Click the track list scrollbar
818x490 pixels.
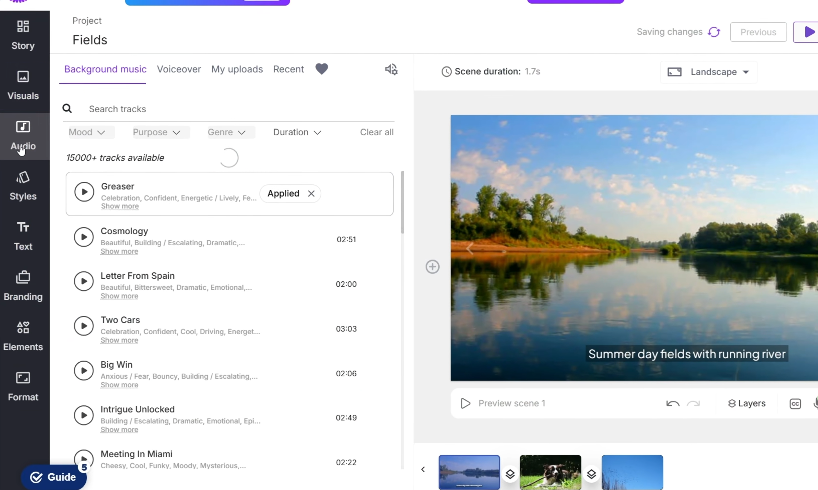pos(402,202)
